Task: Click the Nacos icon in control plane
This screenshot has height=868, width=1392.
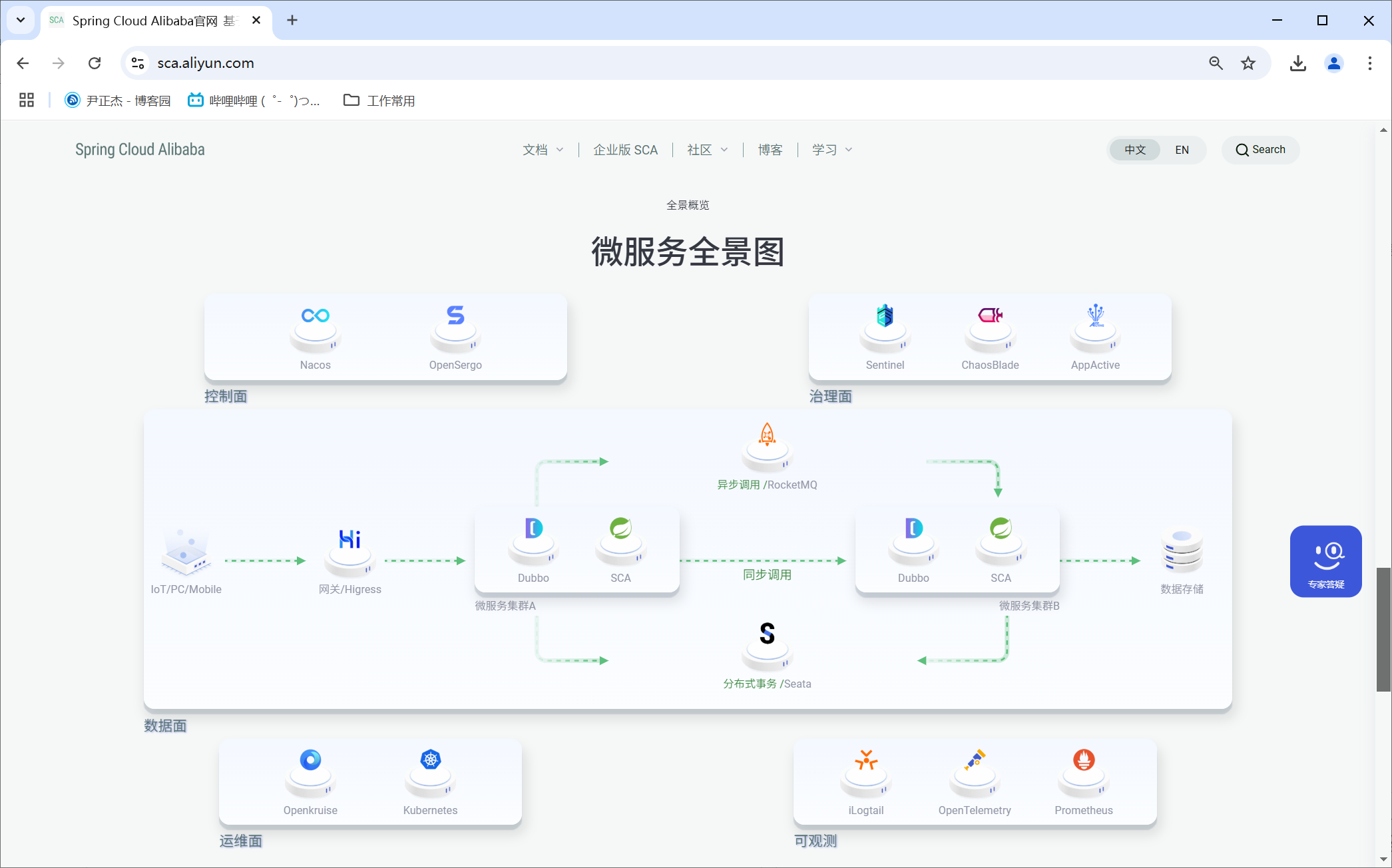Action: 315,316
